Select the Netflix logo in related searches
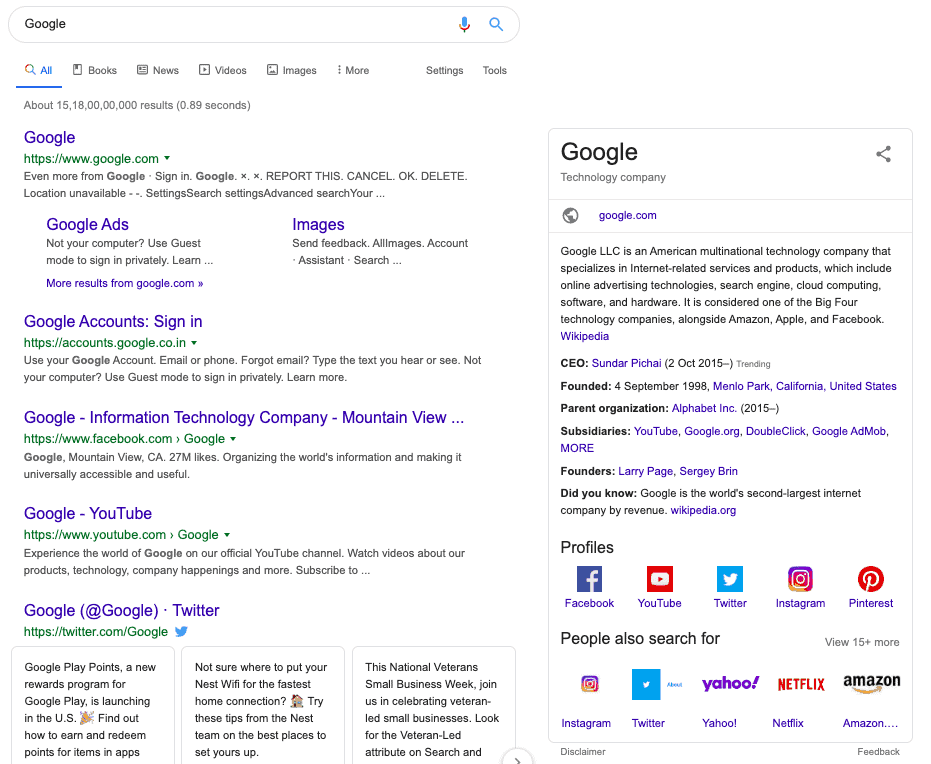The image size is (931, 764). (801, 684)
